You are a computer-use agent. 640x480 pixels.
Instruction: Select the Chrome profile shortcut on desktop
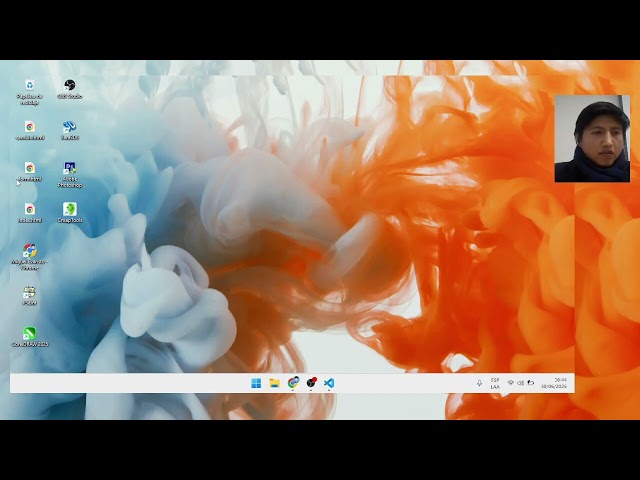(29, 257)
